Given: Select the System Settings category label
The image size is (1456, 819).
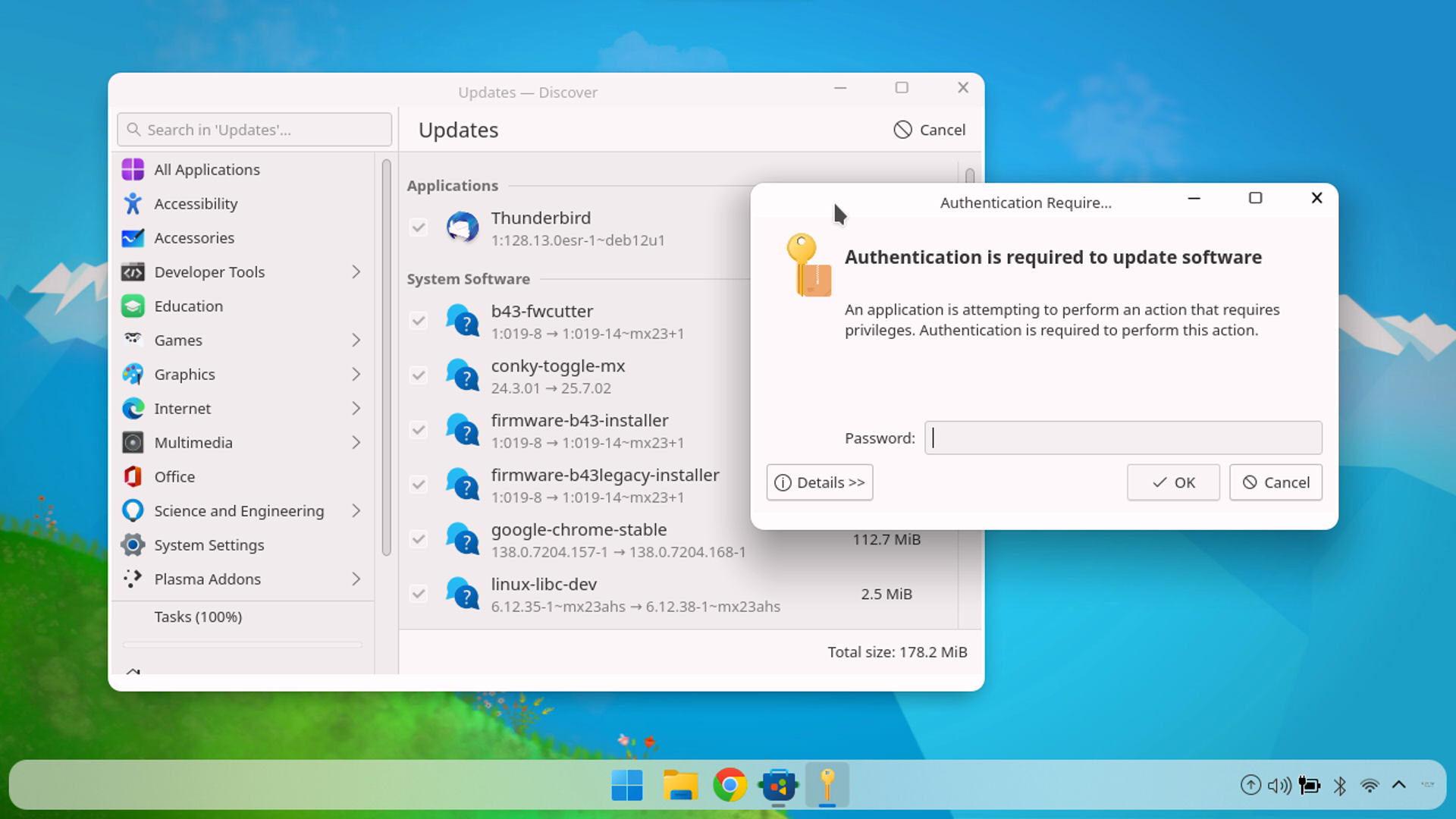Looking at the screenshot, I should click(x=209, y=544).
